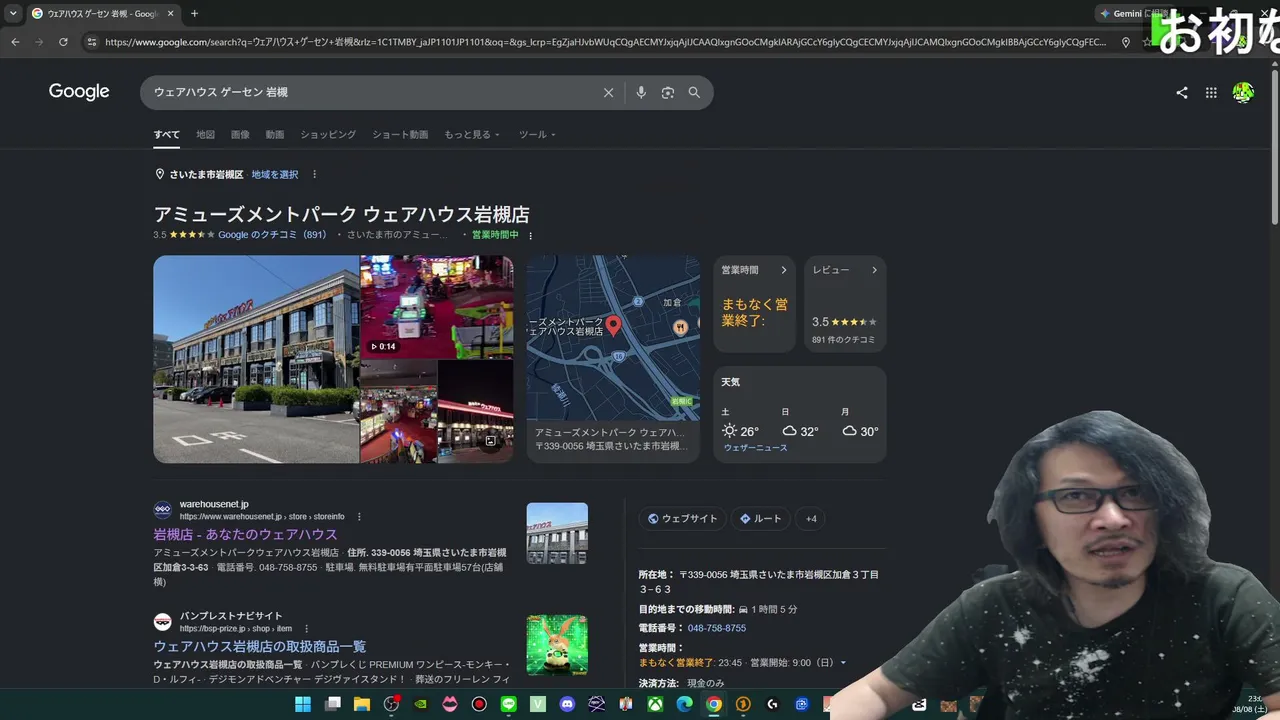Click the ウェブサイト button
Image resolution: width=1280 pixels, height=720 pixels.
pyautogui.click(x=683, y=519)
